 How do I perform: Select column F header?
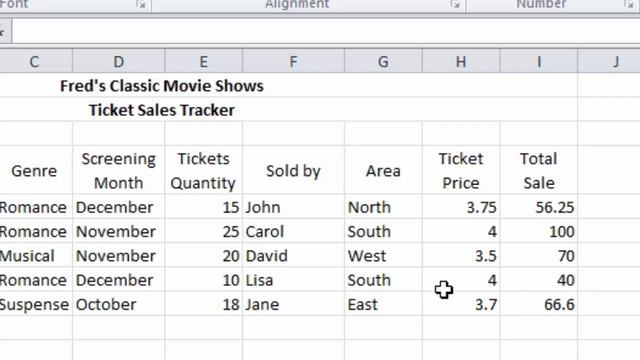(293, 62)
